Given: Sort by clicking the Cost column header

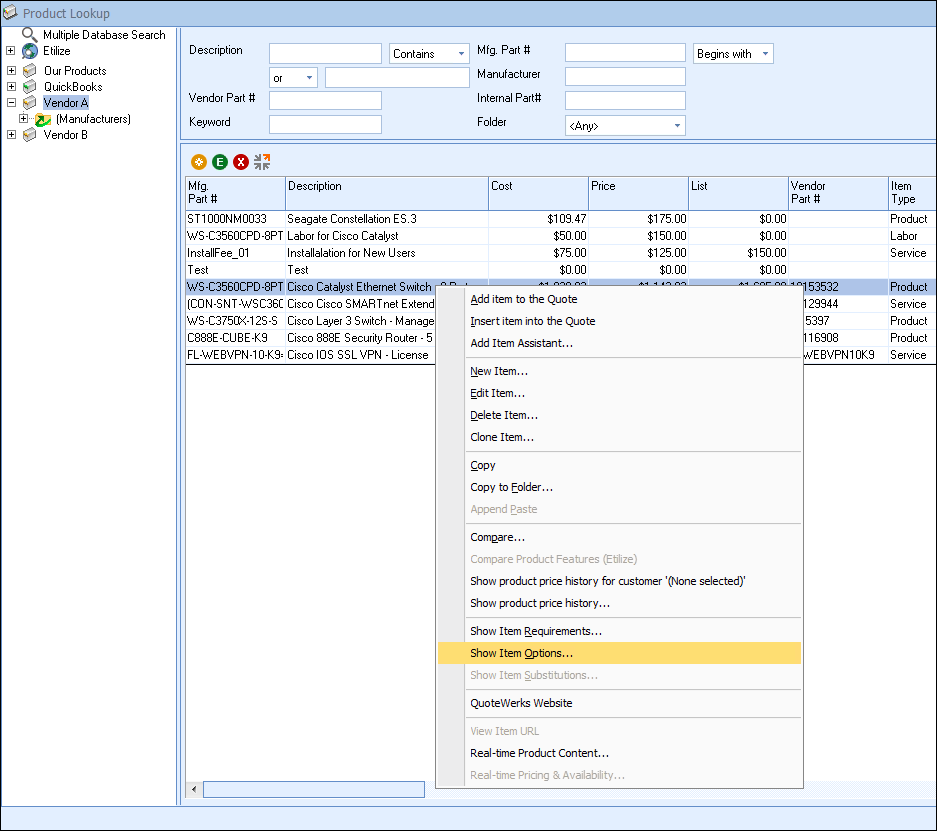Looking at the screenshot, I should [538, 192].
